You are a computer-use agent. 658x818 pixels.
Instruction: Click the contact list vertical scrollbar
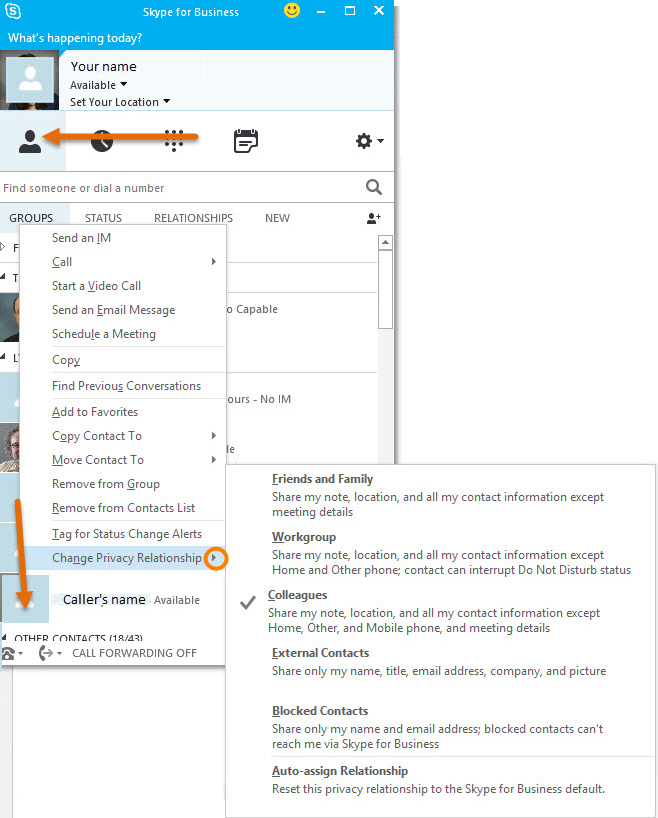[x=386, y=290]
